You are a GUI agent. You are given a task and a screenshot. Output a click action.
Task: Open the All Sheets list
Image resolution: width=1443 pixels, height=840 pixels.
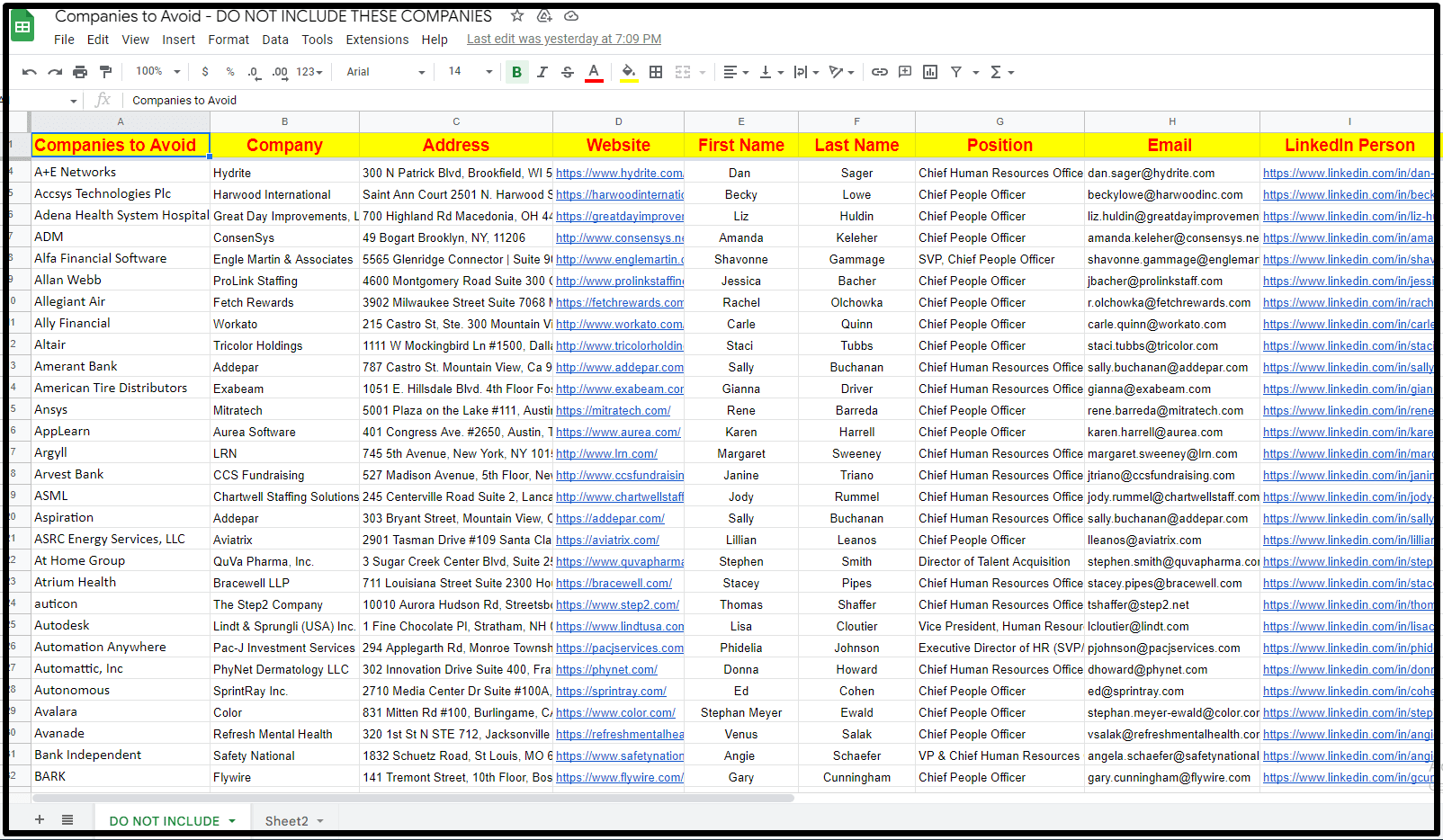(x=67, y=819)
